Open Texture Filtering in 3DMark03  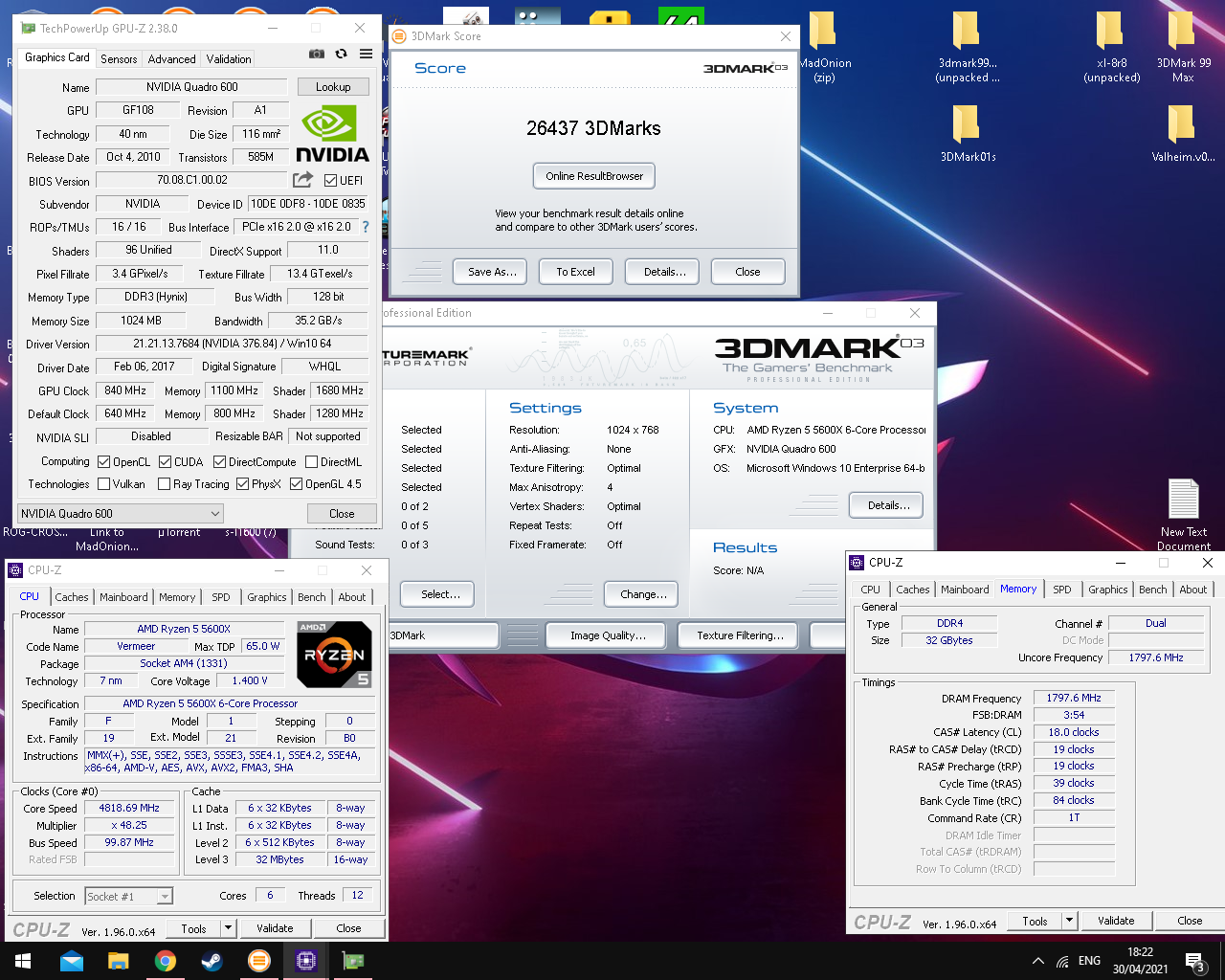click(x=740, y=635)
